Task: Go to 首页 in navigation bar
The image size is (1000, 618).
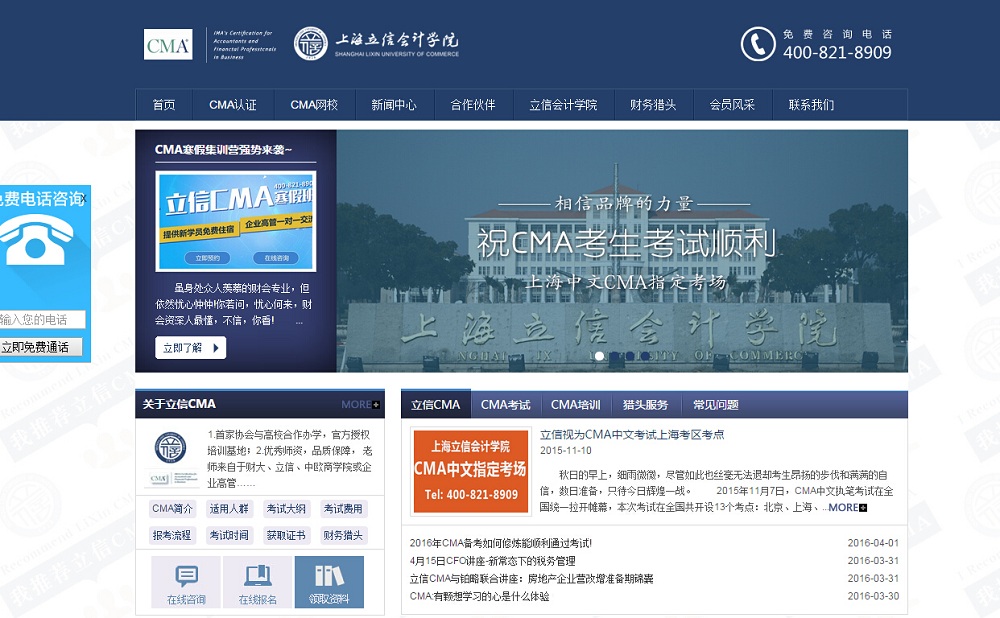Action: 164,105
